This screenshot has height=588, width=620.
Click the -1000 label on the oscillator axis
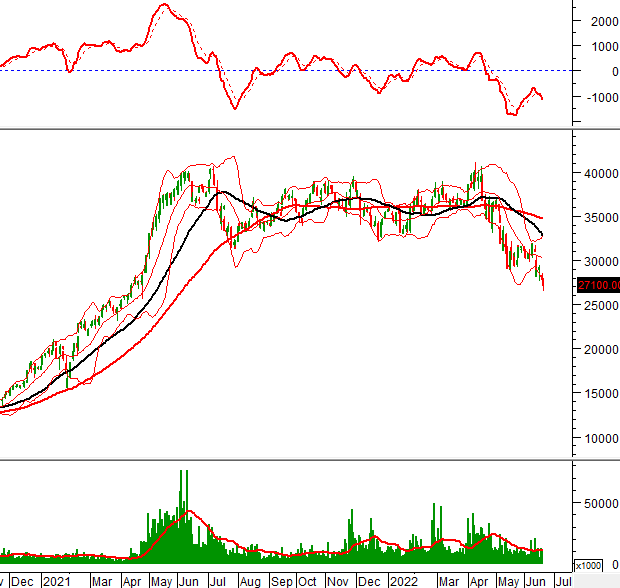(x=601, y=97)
